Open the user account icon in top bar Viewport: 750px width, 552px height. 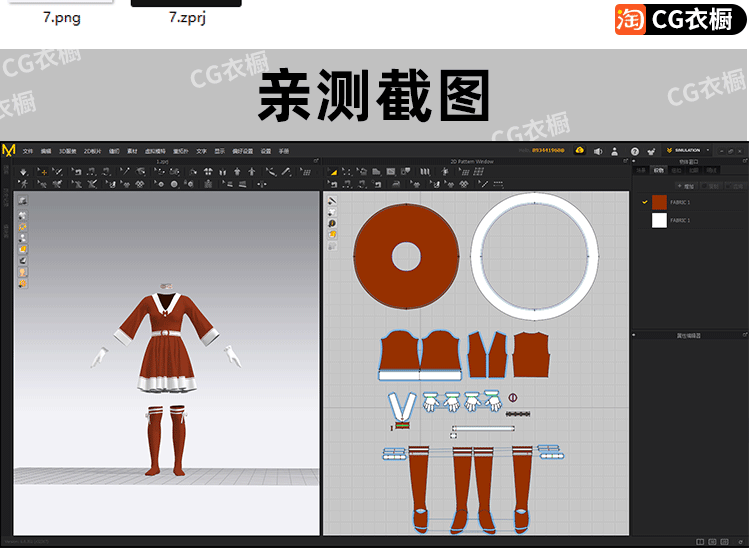coord(616,151)
